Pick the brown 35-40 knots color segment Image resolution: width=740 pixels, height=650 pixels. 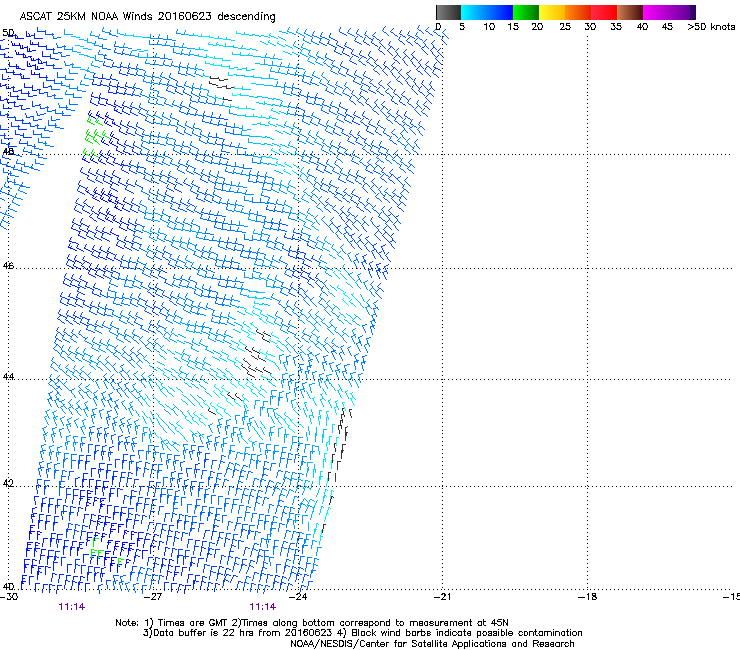(630, 12)
